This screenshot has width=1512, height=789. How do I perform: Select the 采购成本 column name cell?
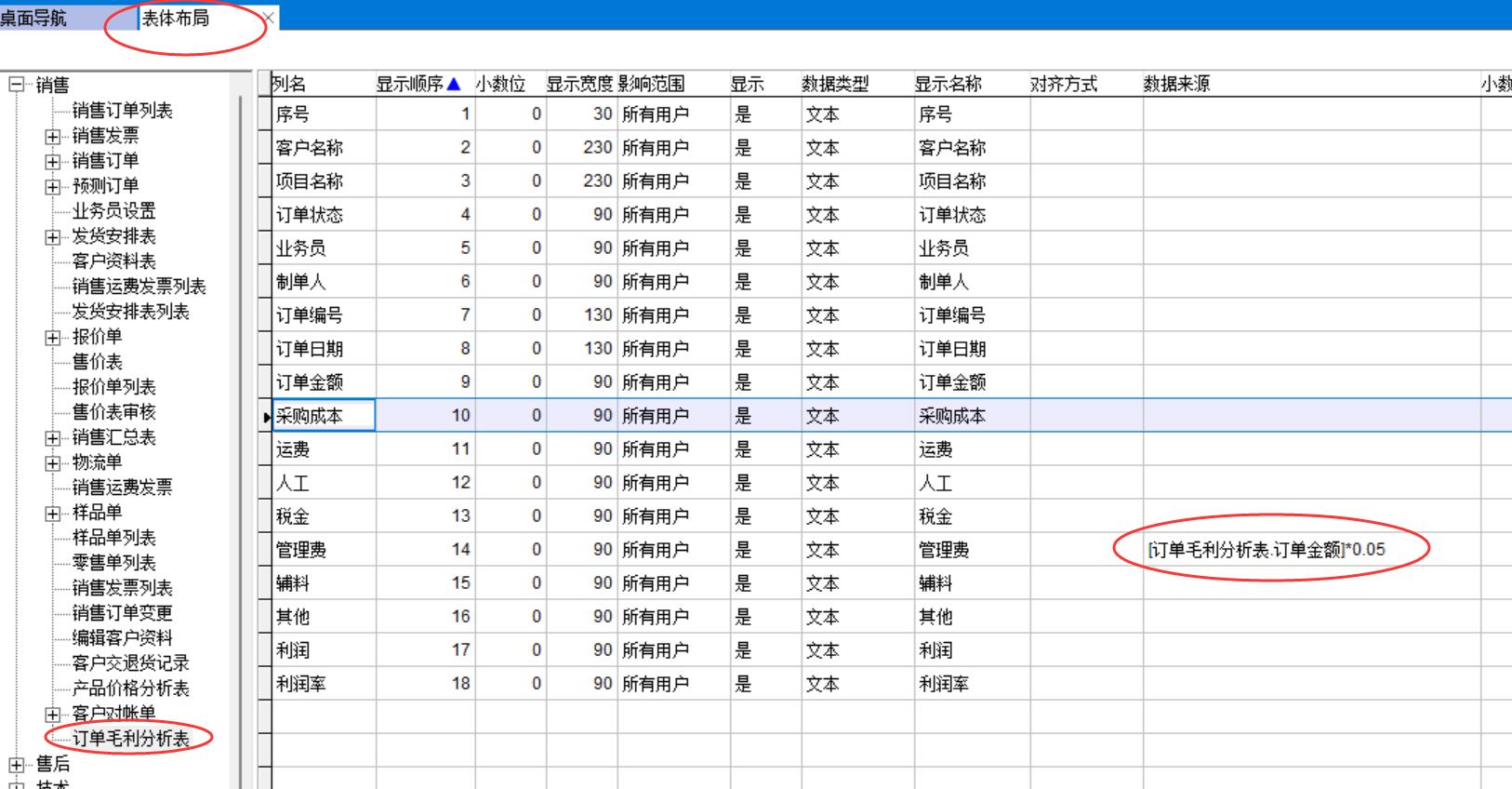coord(323,416)
